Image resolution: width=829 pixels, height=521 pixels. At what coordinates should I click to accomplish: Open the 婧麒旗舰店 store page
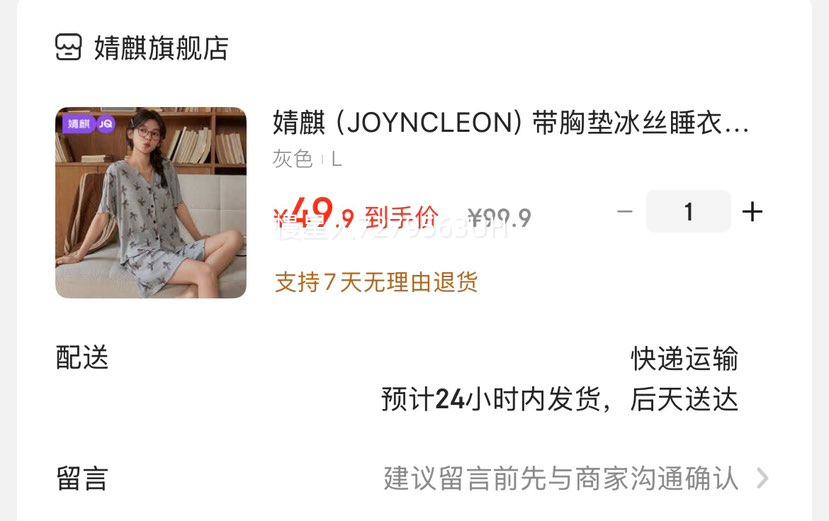tap(161, 48)
